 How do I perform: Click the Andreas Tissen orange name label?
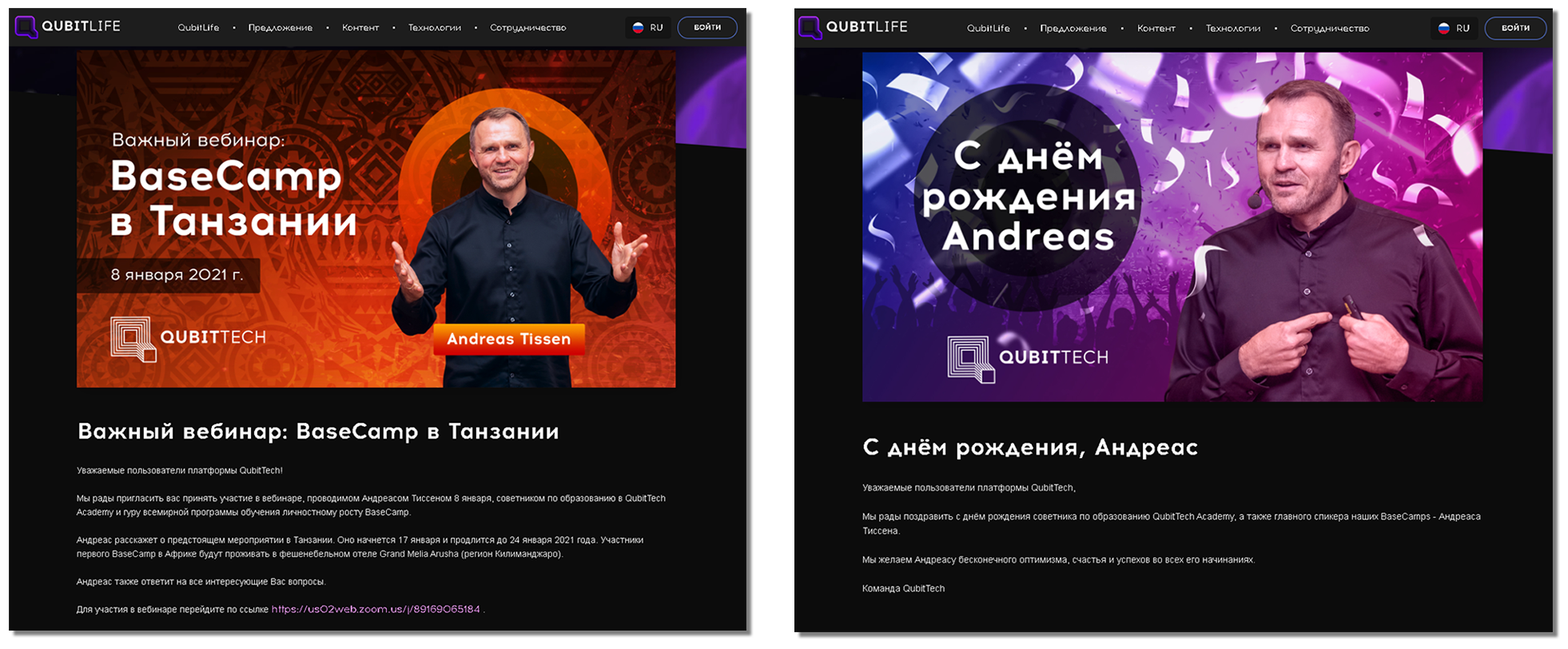(x=509, y=339)
